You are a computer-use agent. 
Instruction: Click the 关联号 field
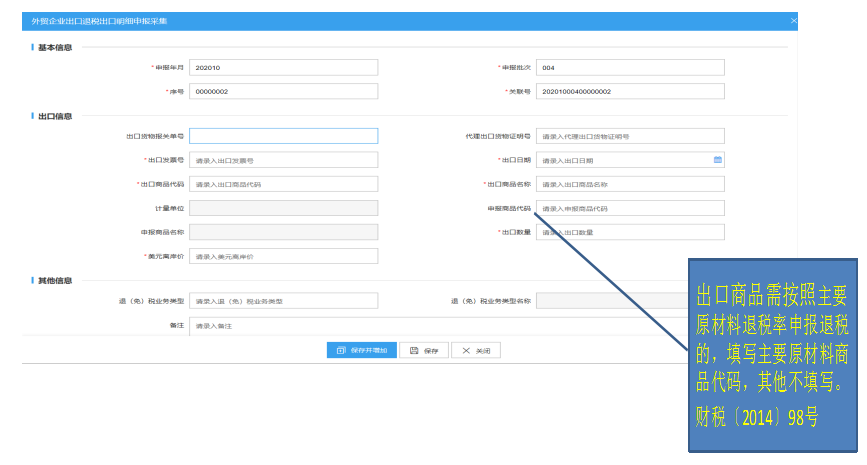tap(629, 91)
